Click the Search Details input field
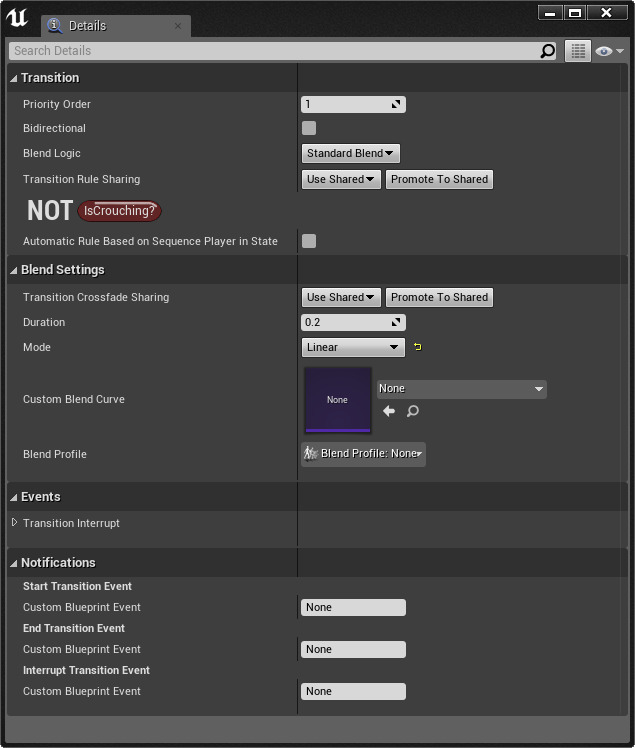 [x=270, y=51]
